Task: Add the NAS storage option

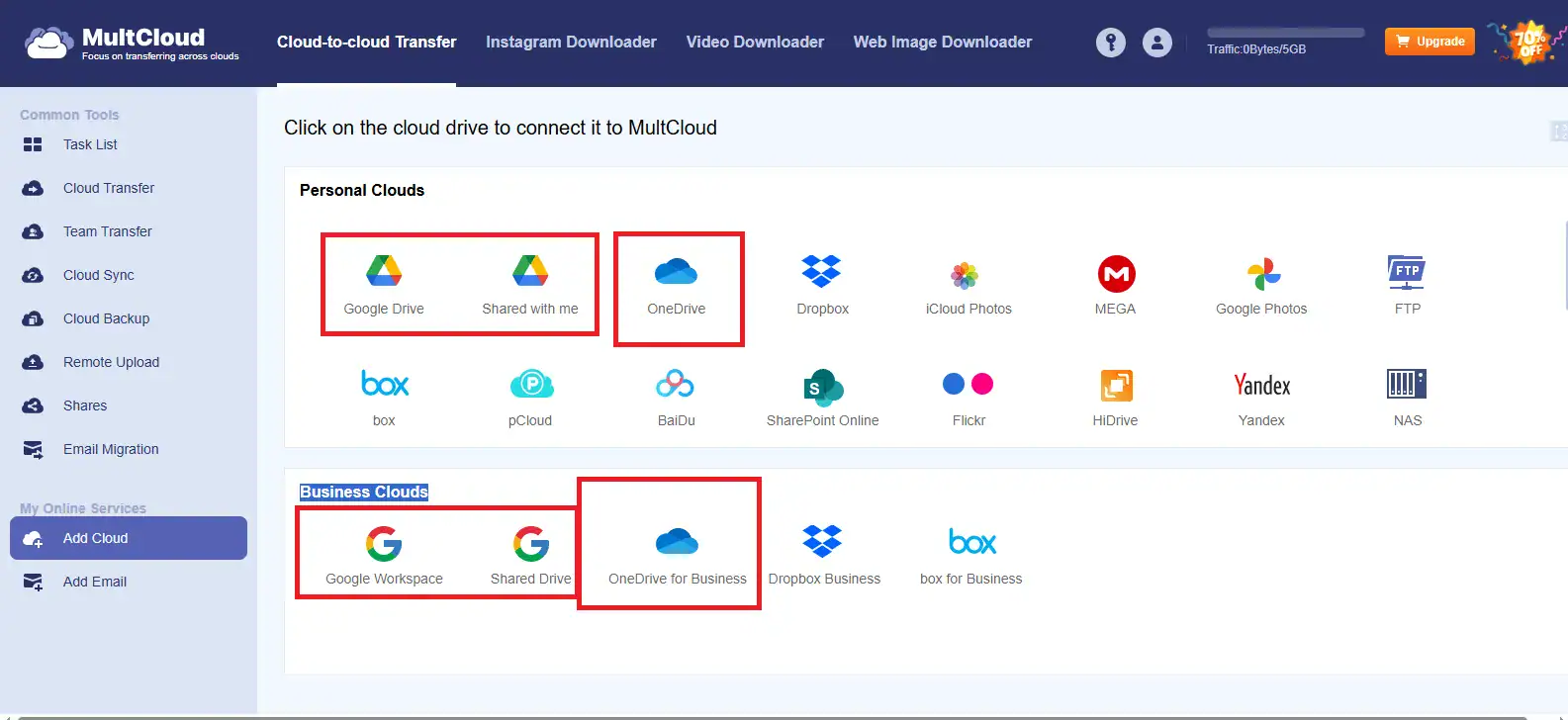Action: pos(1407,385)
